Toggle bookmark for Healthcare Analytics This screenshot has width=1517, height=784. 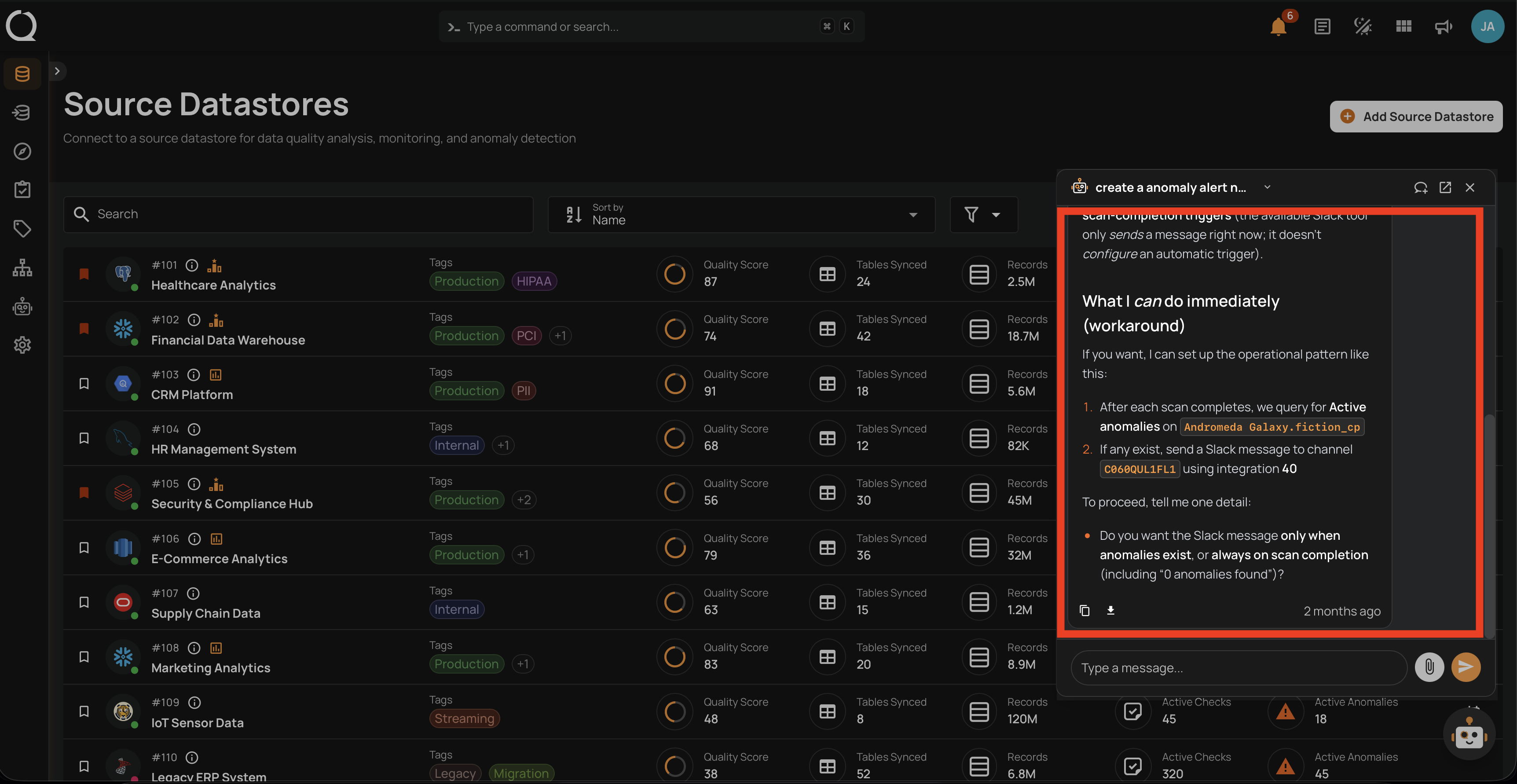[x=84, y=274]
